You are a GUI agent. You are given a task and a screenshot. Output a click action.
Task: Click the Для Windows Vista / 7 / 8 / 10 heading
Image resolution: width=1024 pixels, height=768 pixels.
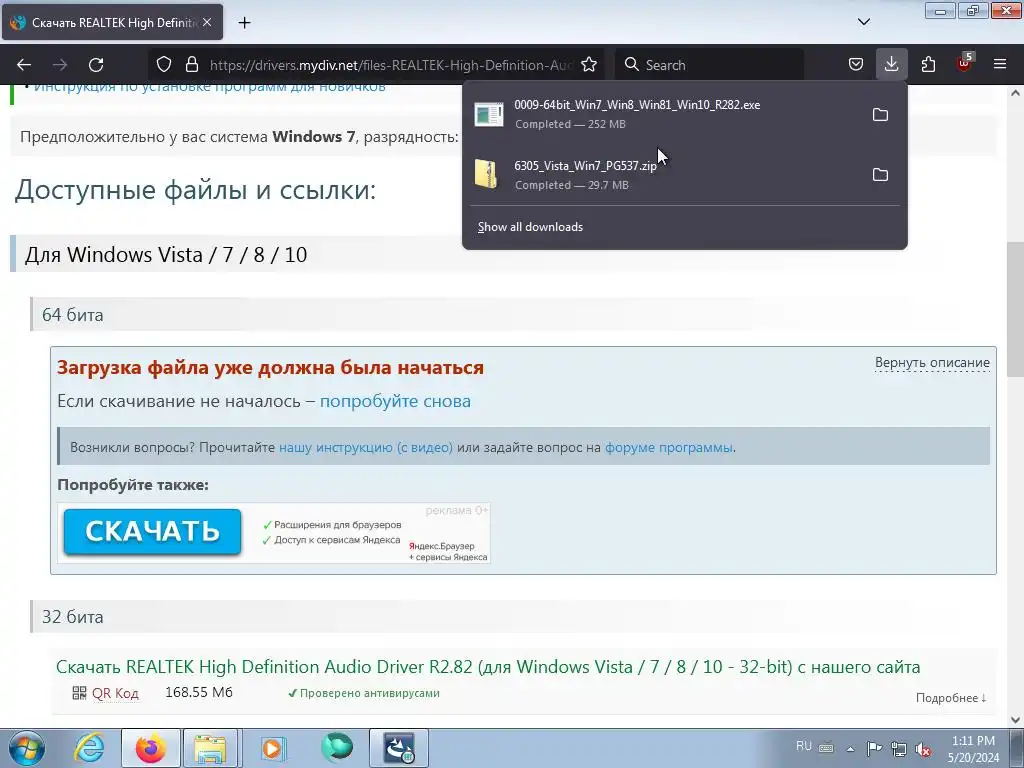tap(166, 255)
